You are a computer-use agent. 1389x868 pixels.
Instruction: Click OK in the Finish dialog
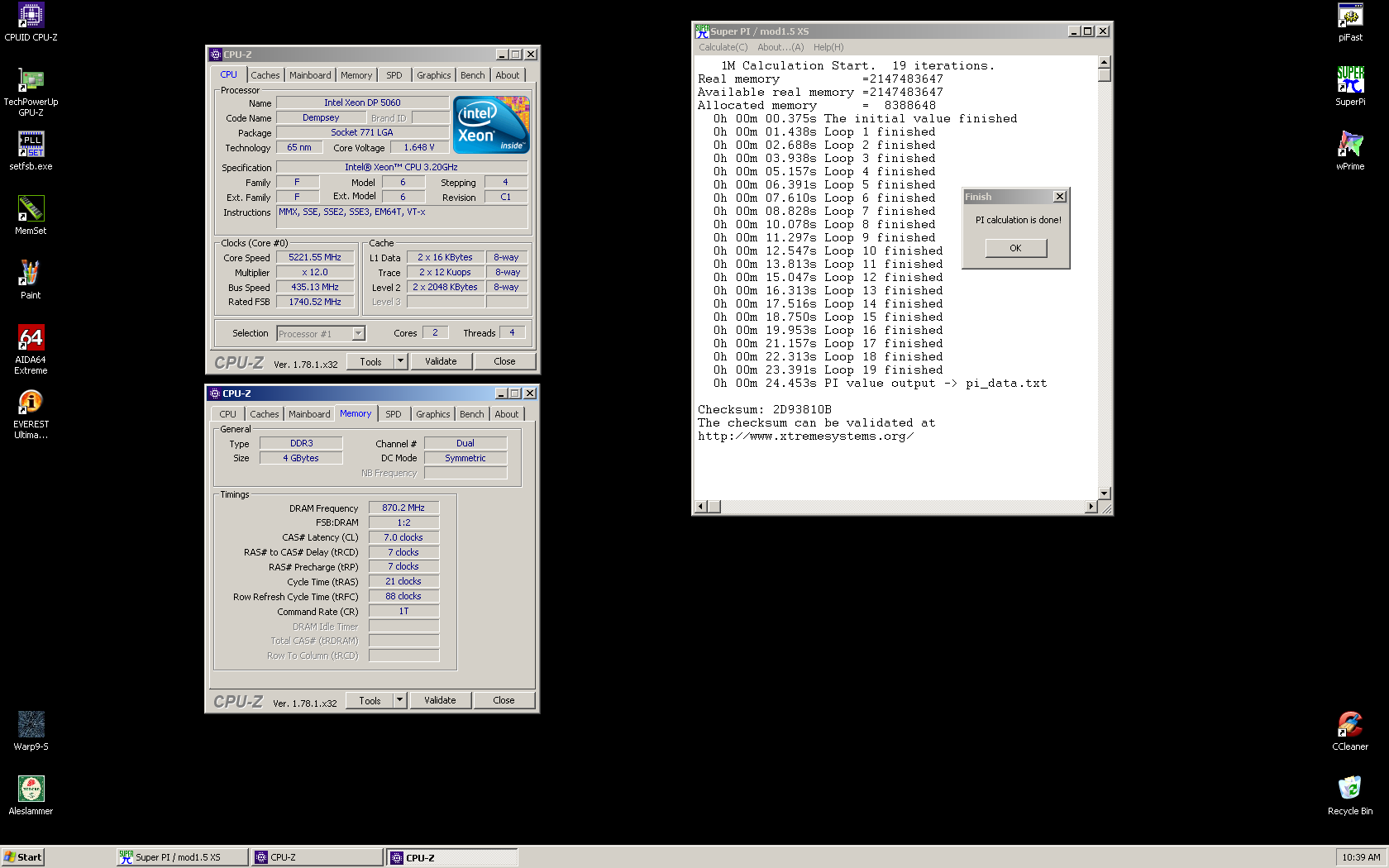[x=1016, y=248]
